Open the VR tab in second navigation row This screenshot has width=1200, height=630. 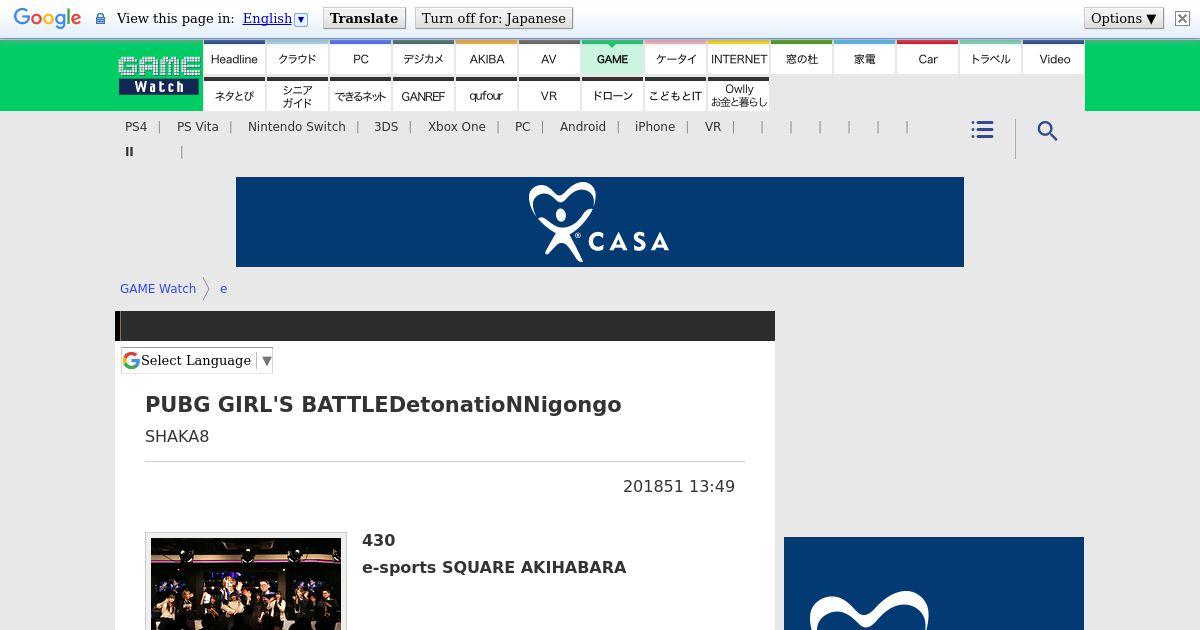point(549,96)
